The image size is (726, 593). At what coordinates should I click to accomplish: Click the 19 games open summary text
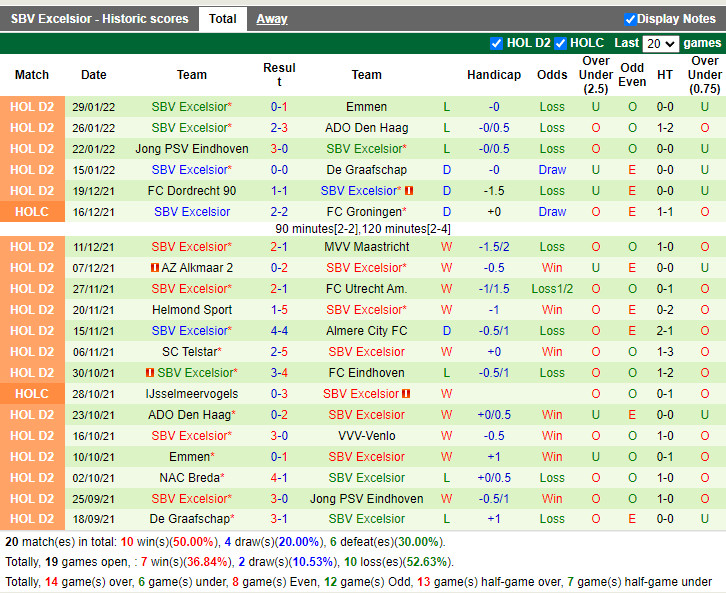[86, 562]
